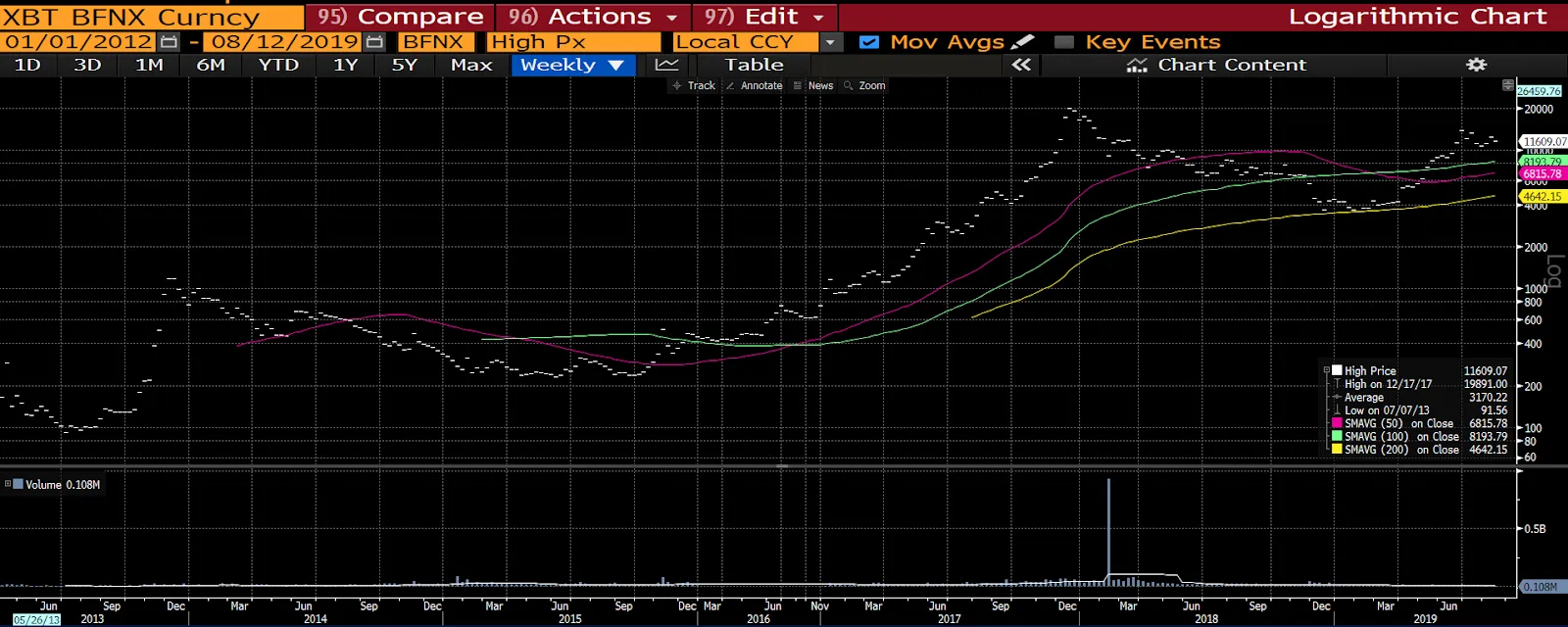The image size is (1568, 627).
Task: Select the 1D range tab
Action: 27,65
